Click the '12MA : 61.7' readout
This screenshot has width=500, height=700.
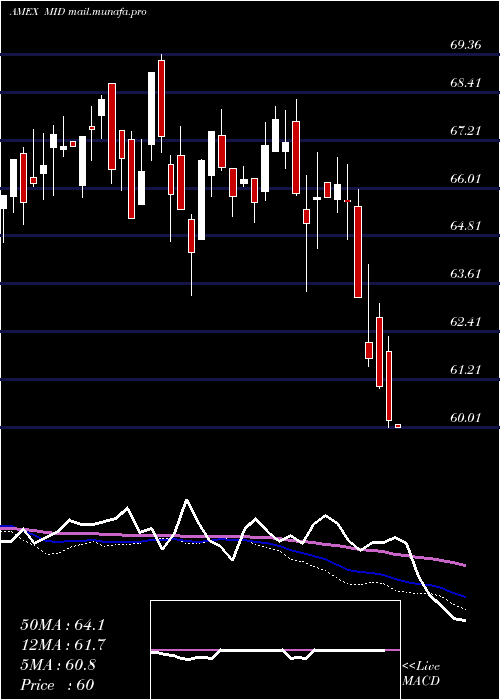(x=64, y=645)
